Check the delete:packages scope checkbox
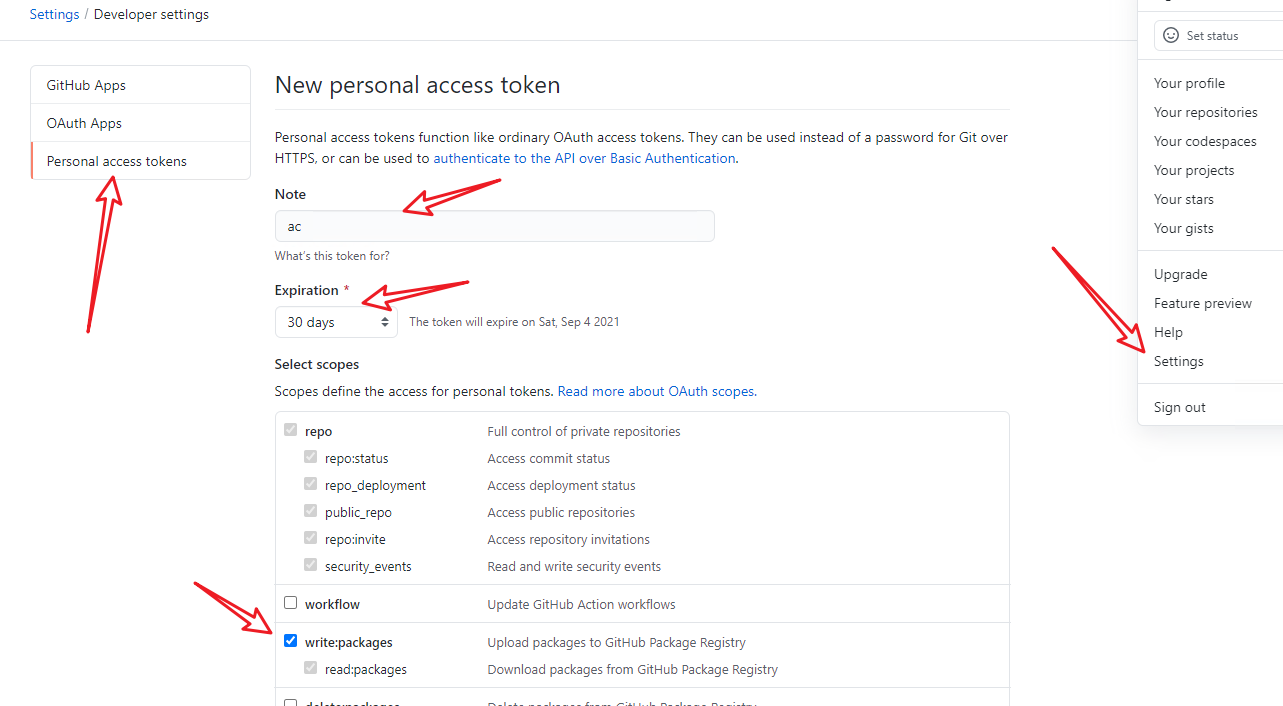The width and height of the screenshot is (1283, 706). [x=290, y=703]
